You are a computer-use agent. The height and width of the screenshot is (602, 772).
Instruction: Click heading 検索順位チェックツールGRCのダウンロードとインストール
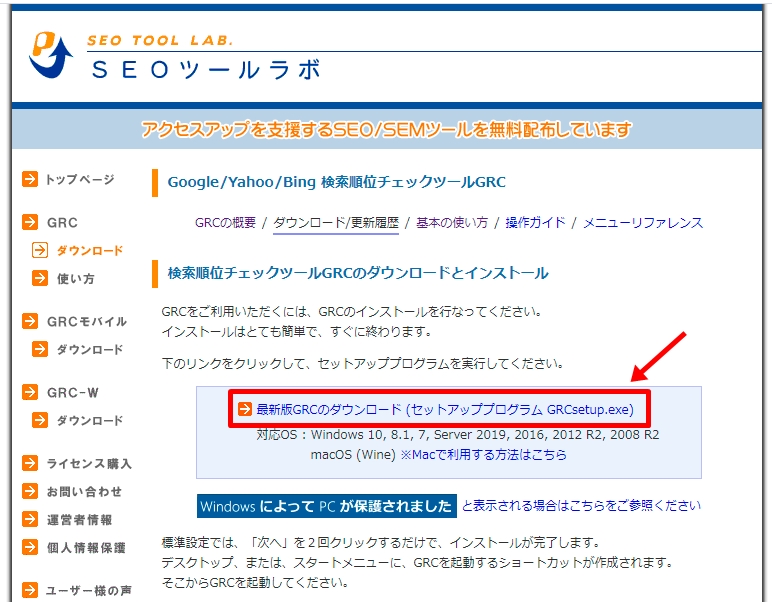358,273
